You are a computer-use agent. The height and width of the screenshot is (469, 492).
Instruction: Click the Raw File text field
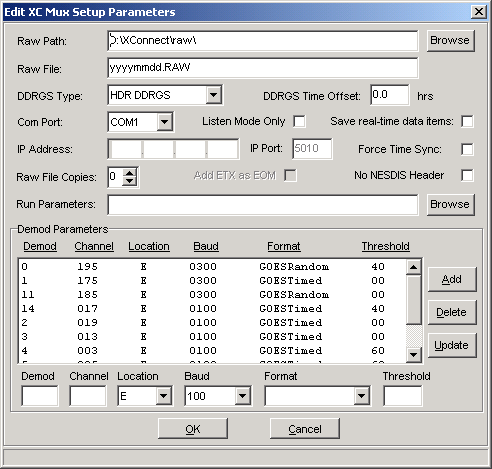[263, 68]
